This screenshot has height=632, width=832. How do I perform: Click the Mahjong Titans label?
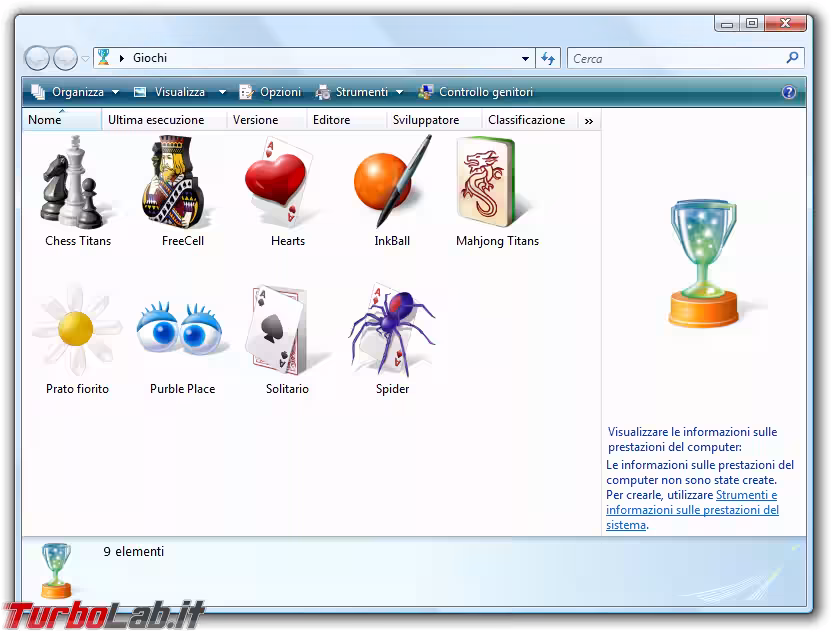[497, 241]
